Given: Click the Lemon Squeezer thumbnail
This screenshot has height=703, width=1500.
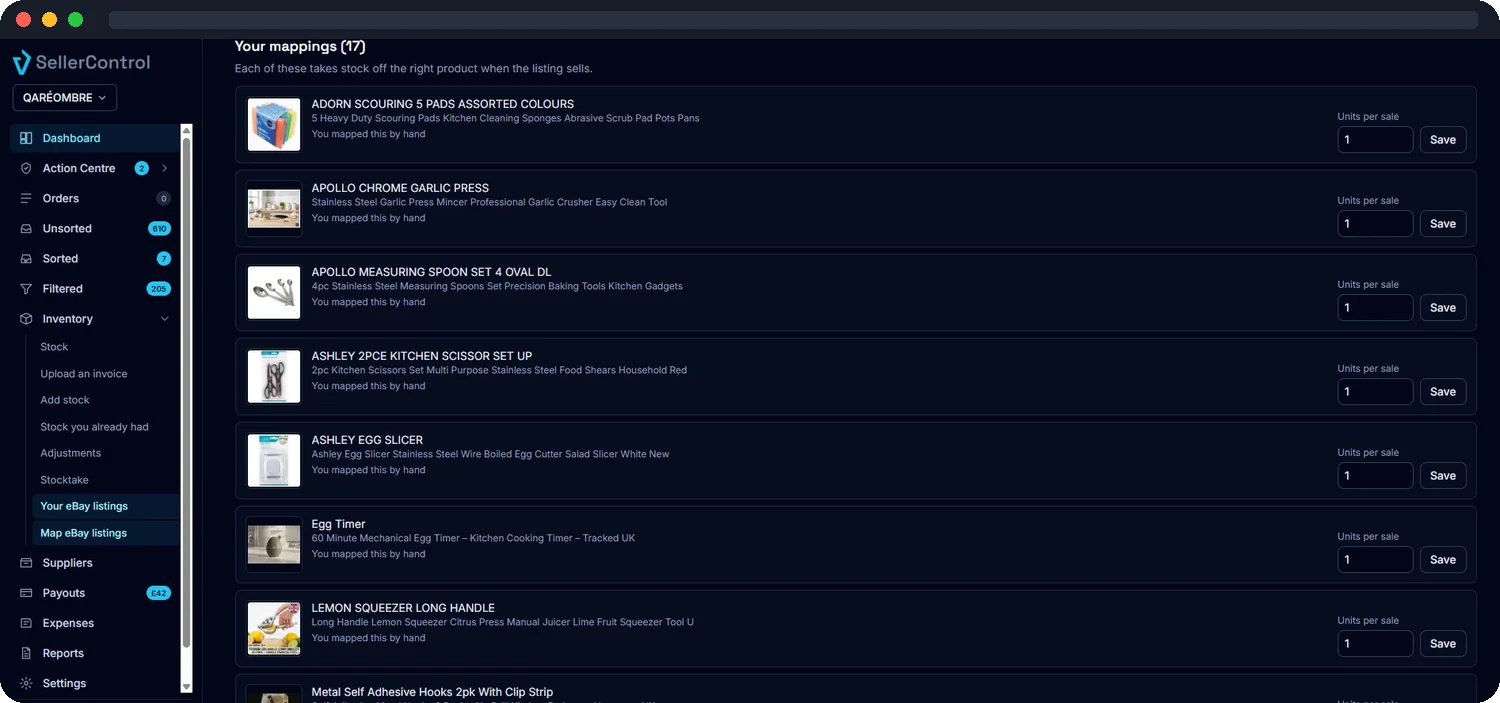Looking at the screenshot, I should 274,629.
